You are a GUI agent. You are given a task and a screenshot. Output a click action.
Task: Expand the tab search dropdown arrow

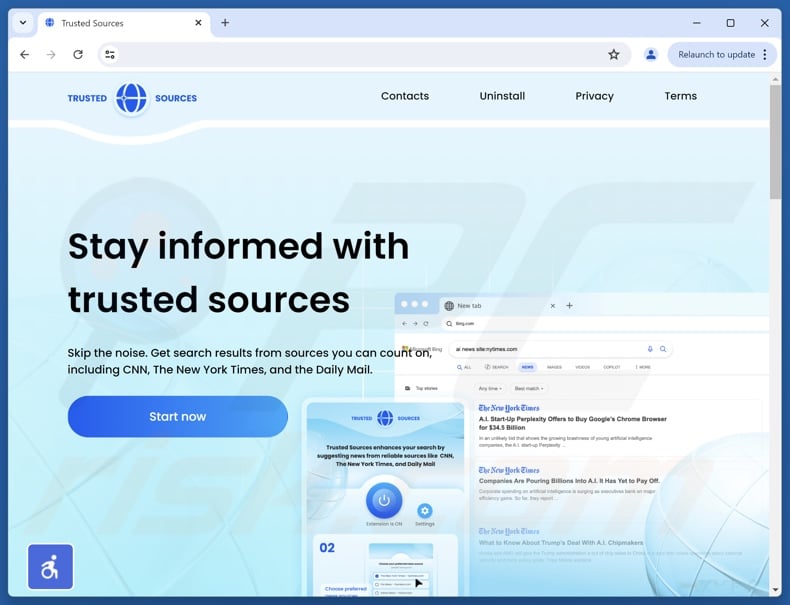(23, 23)
